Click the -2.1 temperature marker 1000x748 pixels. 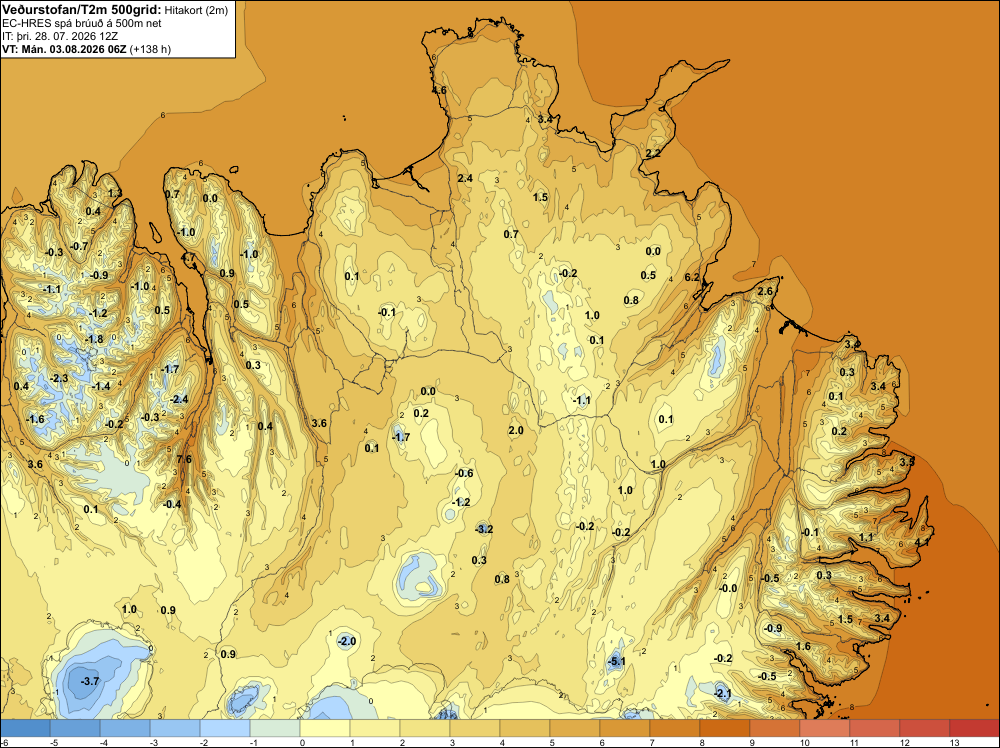[x=722, y=693]
